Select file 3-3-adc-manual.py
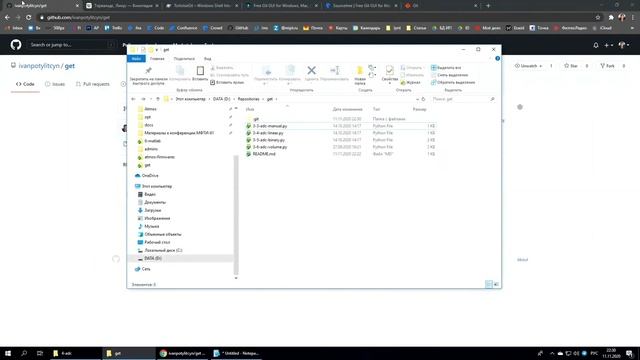This screenshot has height=360, width=640. (270, 126)
